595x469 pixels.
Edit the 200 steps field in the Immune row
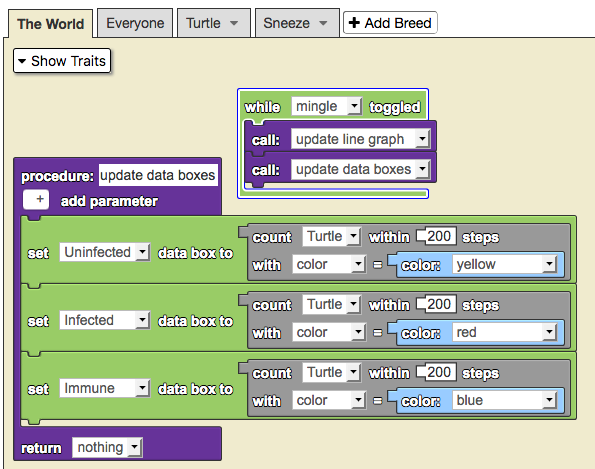click(x=439, y=372)
